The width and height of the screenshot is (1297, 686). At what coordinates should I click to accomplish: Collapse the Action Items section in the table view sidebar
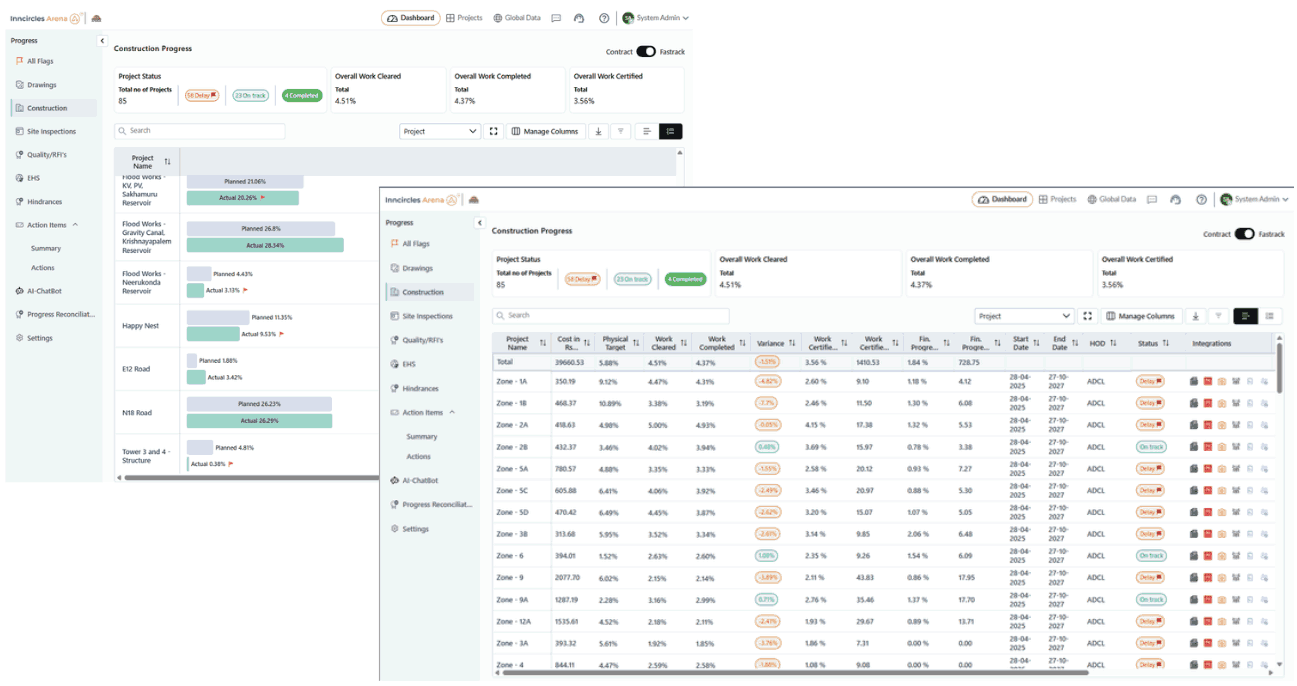(452, 413)
